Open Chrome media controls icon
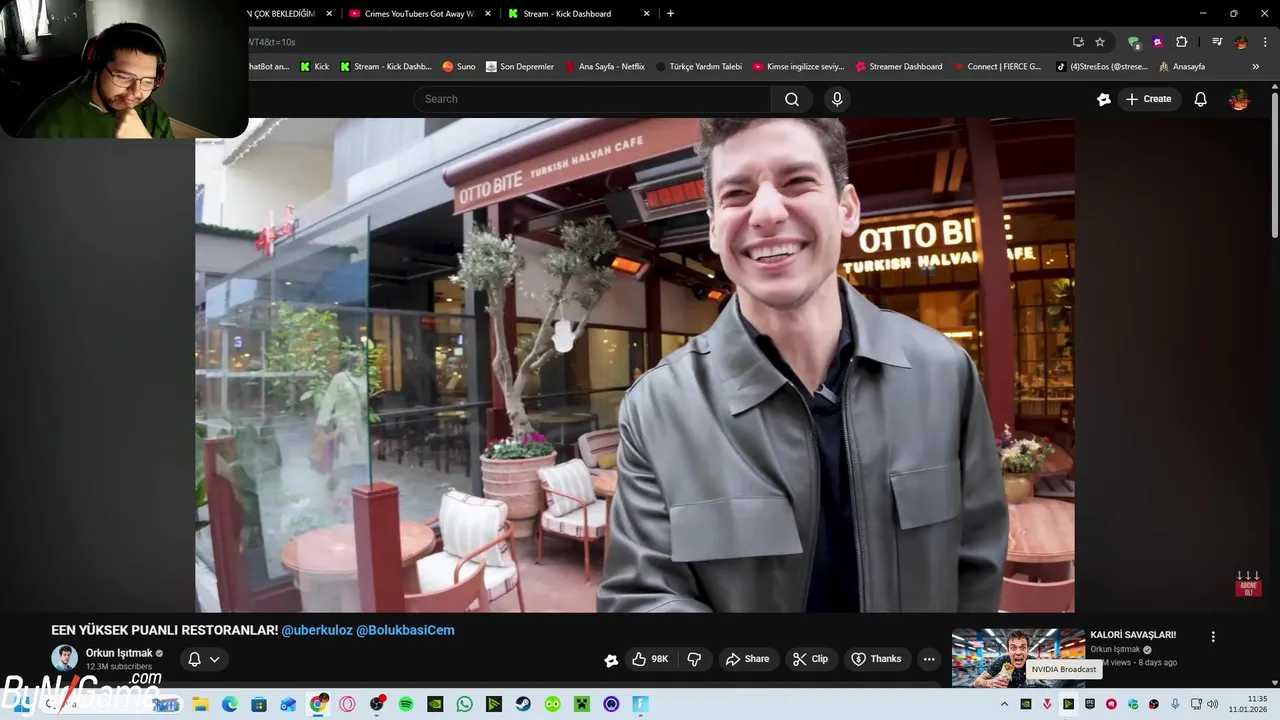The height and width of the screenshot is (720, 1280). coord(1217,42)
